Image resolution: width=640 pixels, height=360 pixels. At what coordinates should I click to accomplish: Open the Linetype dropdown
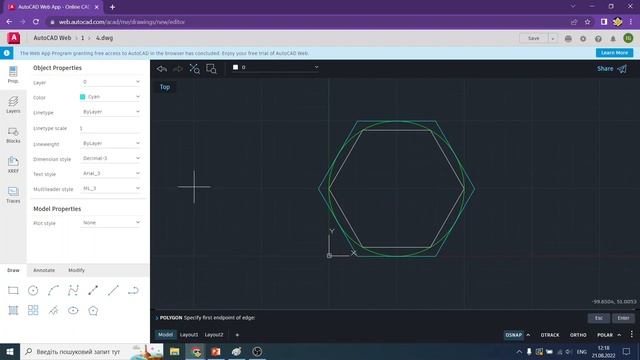coord(111,112)
